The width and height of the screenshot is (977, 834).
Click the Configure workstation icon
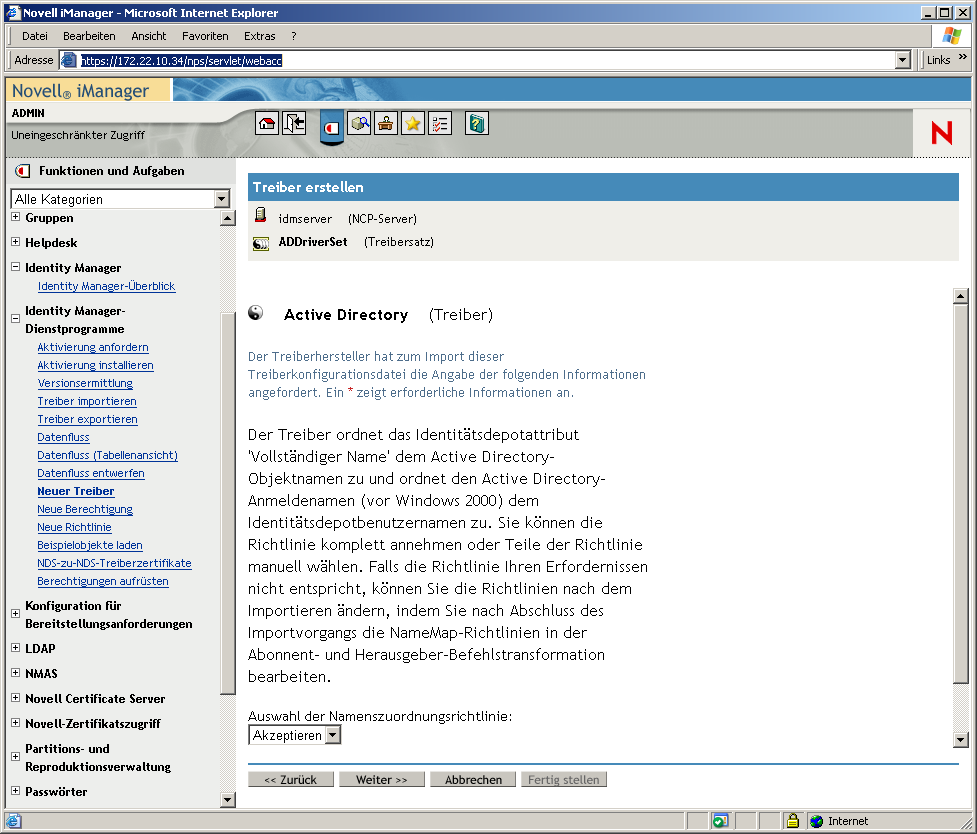385,122
